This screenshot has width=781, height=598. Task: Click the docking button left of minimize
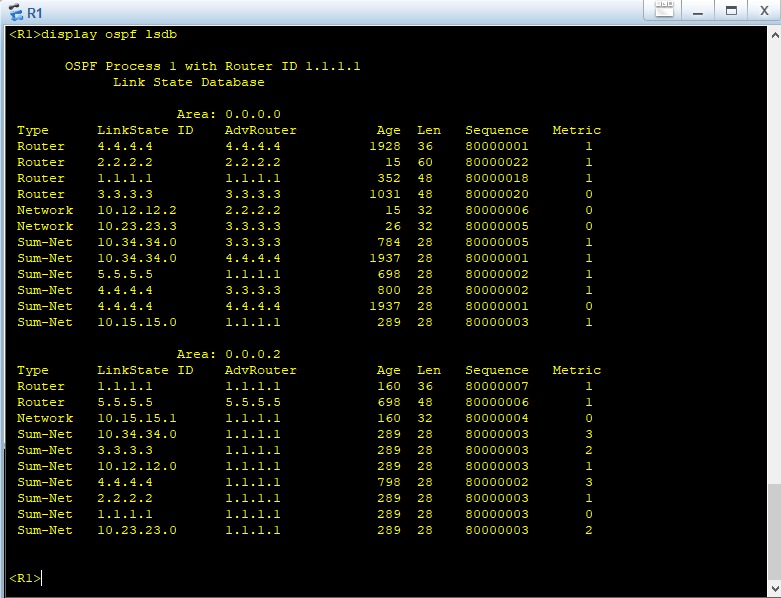664,9
